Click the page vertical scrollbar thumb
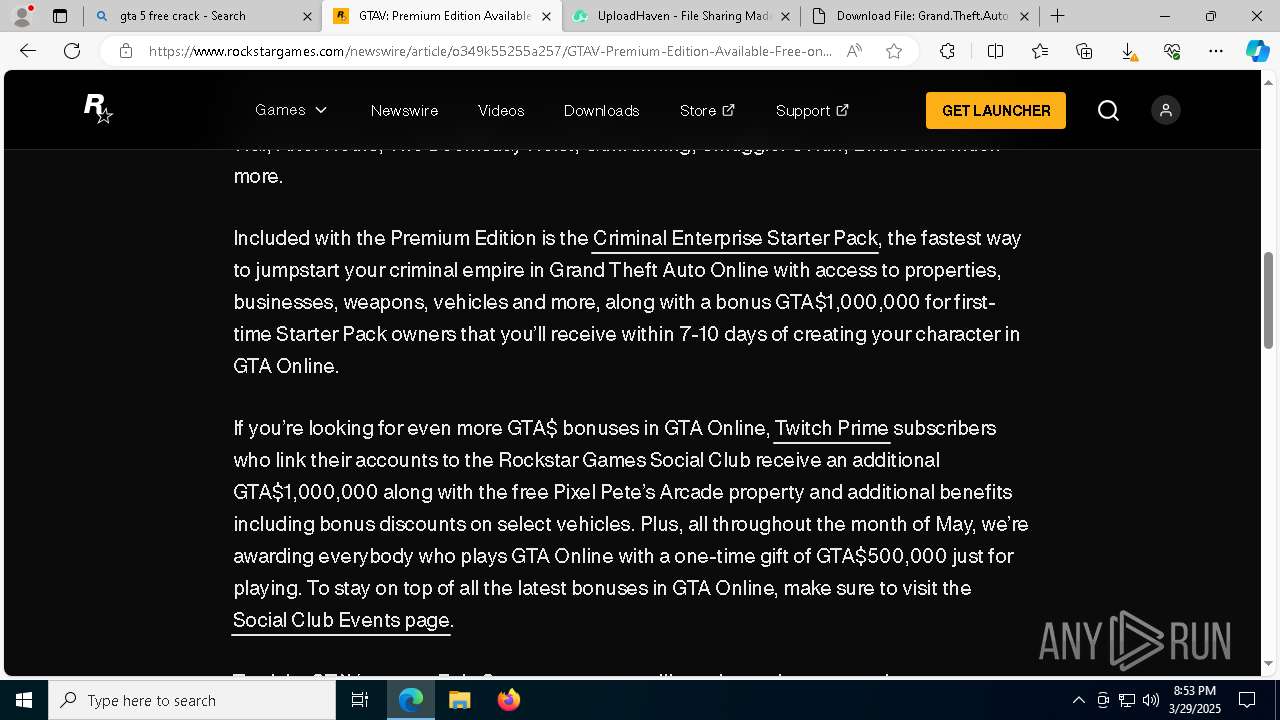The width and height of the screenshot is (1280, 720). click(1269, 300)
